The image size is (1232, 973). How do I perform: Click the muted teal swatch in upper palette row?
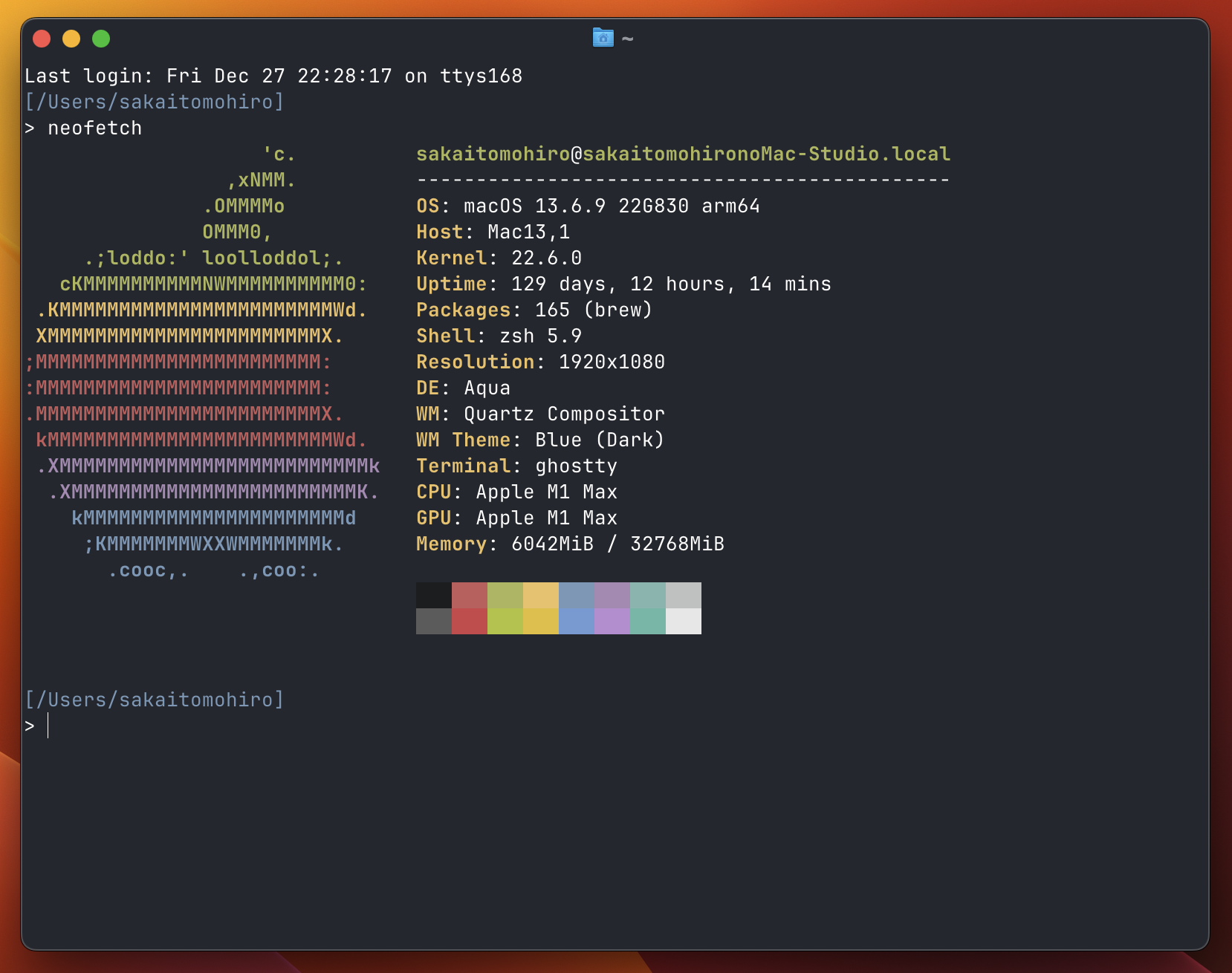[648, 596]
